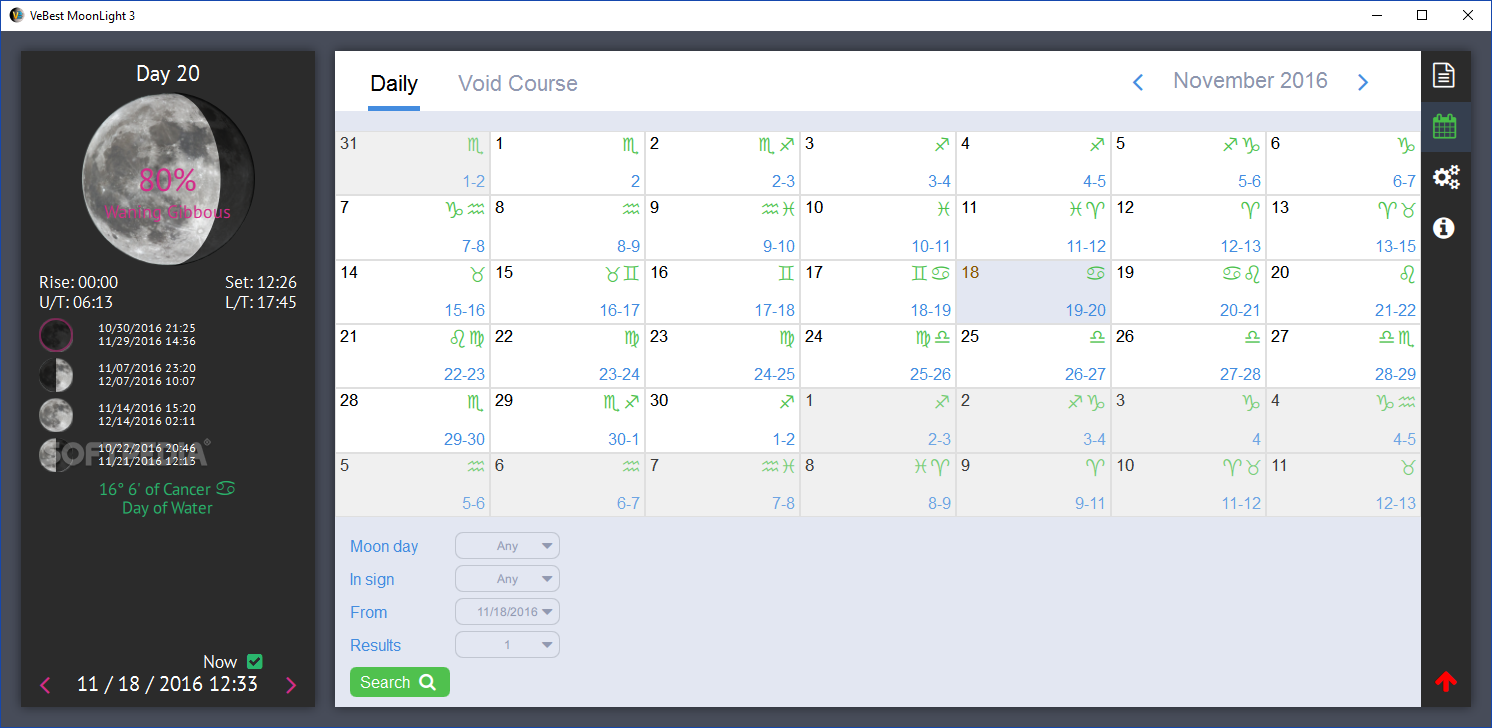The height and width of the screenshot is (728, 1492).
Task: Click the Search button
Action: [x=400, y=682]
